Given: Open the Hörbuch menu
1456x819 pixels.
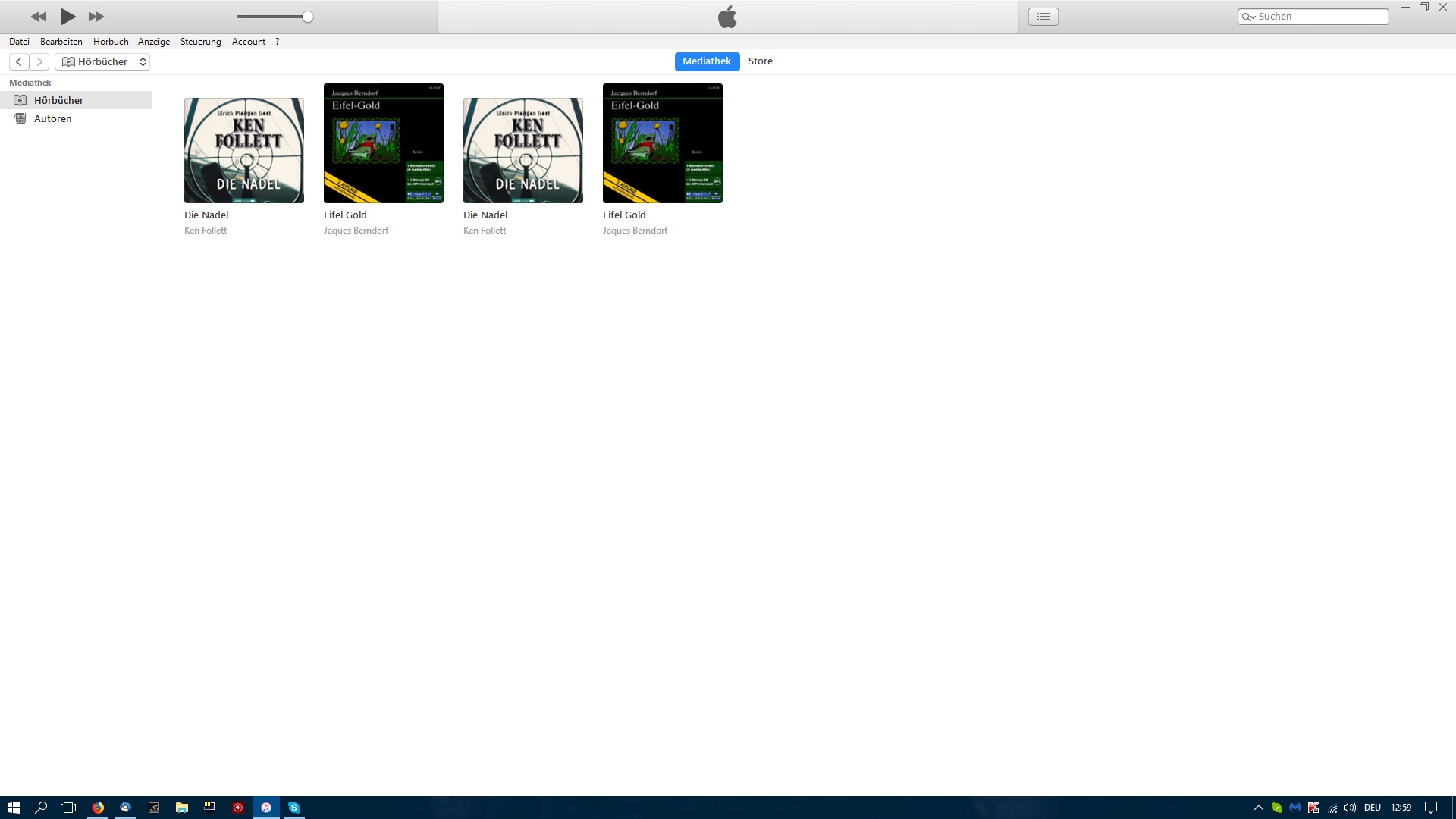Looking at the screenshot, I should click(111, 42).
